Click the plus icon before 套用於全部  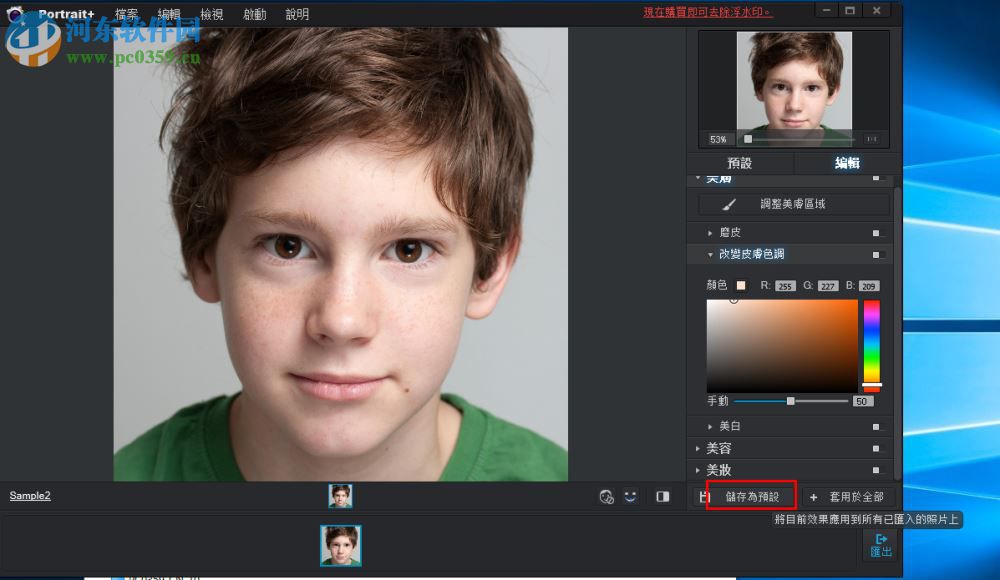[814, 496]
